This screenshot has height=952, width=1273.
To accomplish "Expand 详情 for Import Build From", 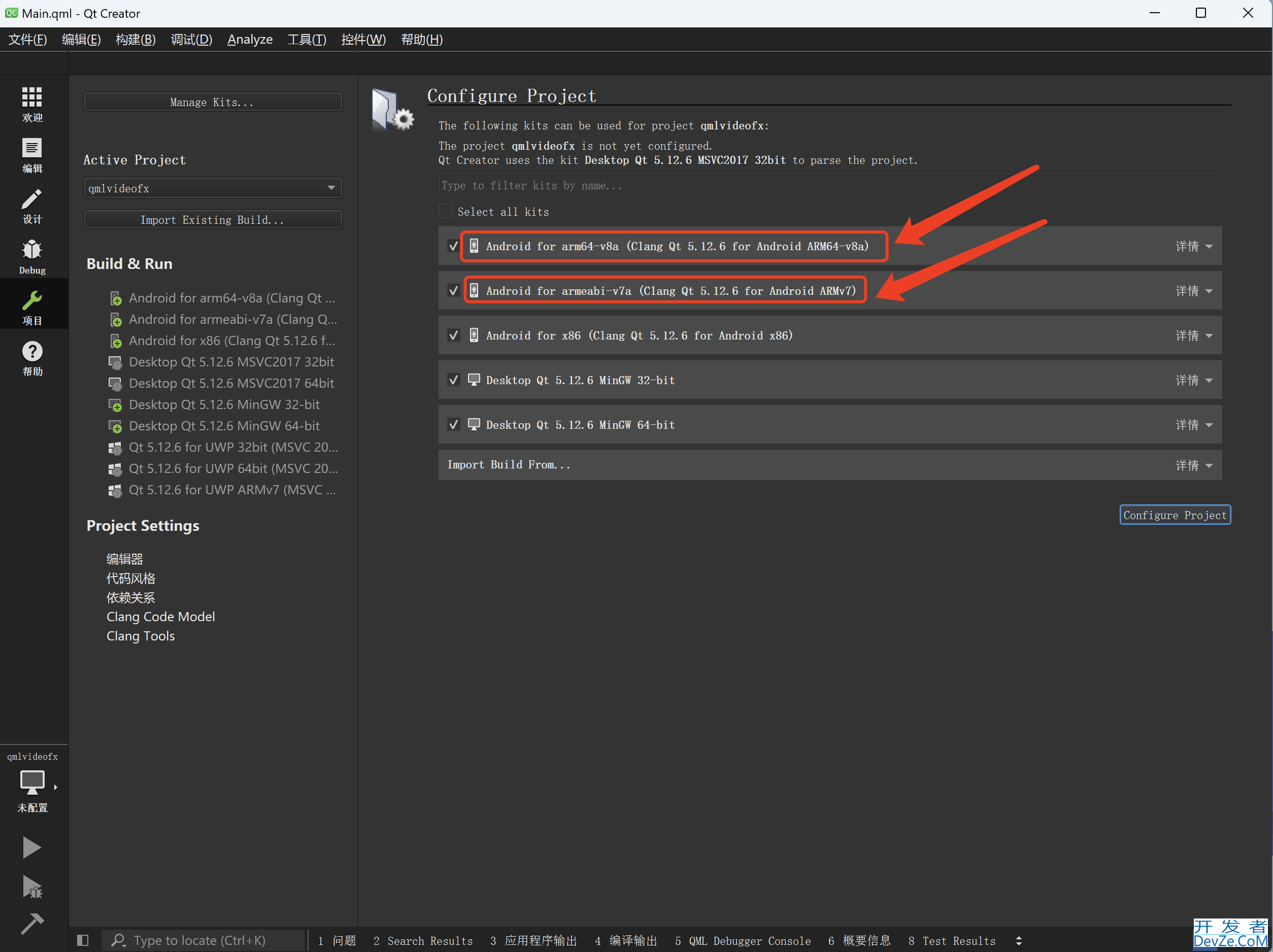I will (1194, 465).
